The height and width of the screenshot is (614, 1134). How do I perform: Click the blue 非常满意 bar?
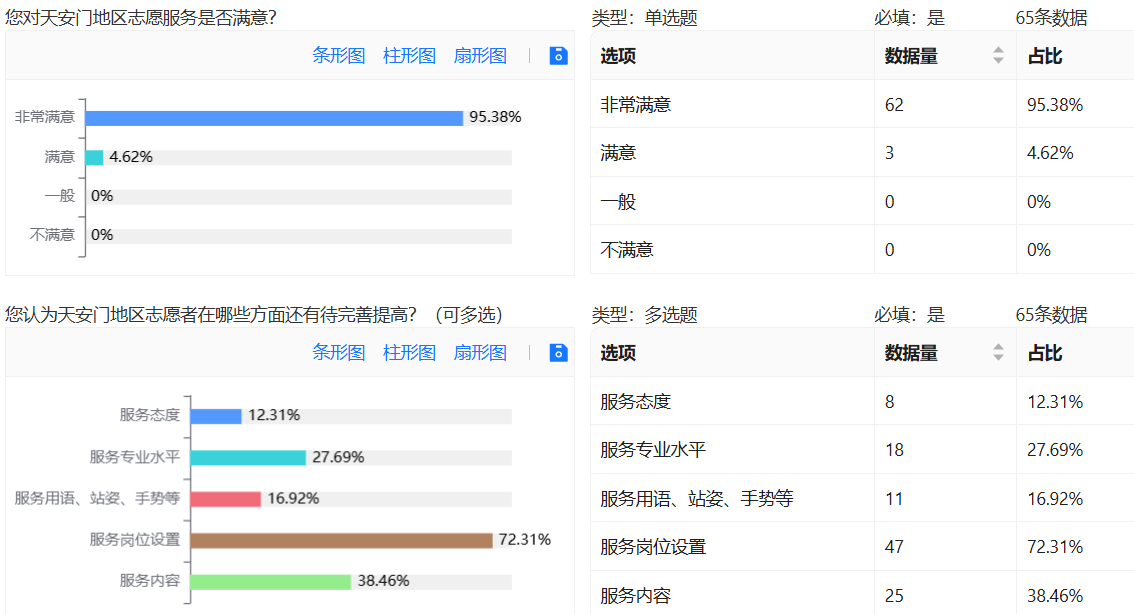(274, 118)
